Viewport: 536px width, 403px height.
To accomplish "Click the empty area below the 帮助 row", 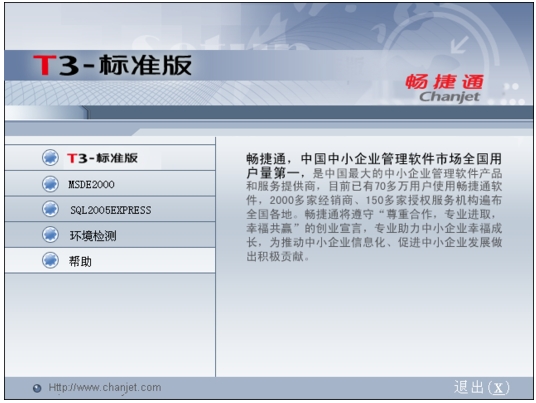I will pos(110,325).
